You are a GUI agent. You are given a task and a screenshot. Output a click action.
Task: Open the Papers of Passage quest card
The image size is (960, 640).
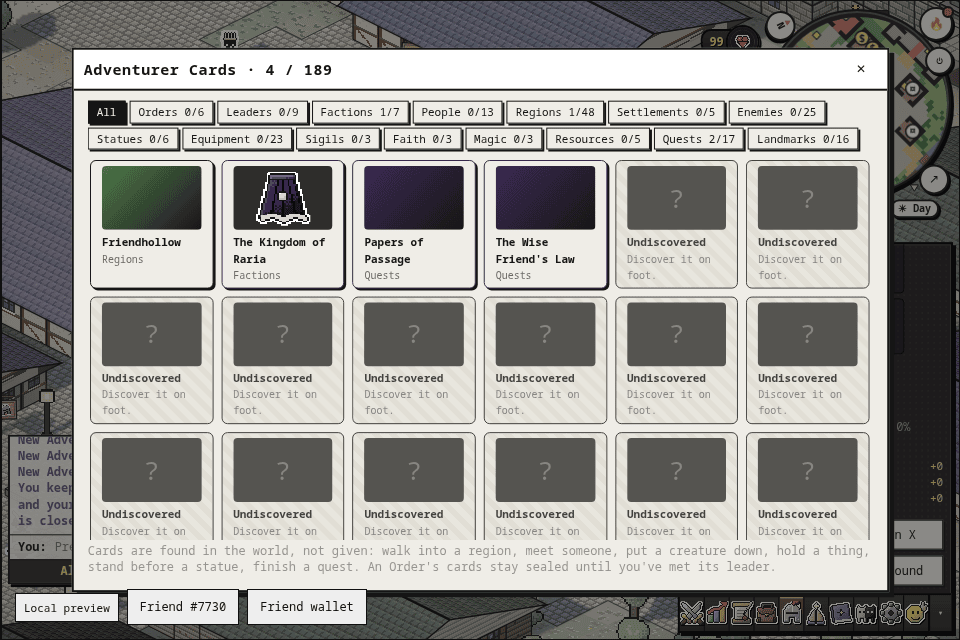pyautogui.click(x=414, y=224)
